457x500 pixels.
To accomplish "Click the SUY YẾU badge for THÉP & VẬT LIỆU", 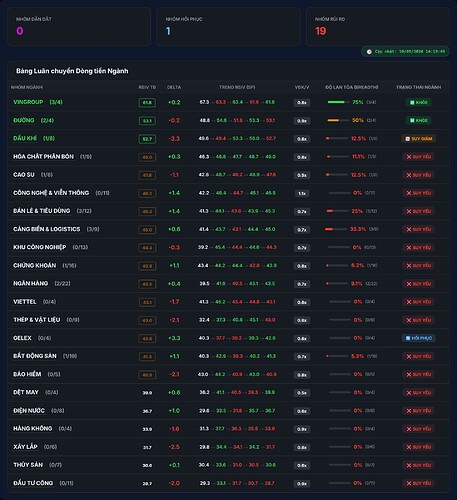I will (419, 320).
